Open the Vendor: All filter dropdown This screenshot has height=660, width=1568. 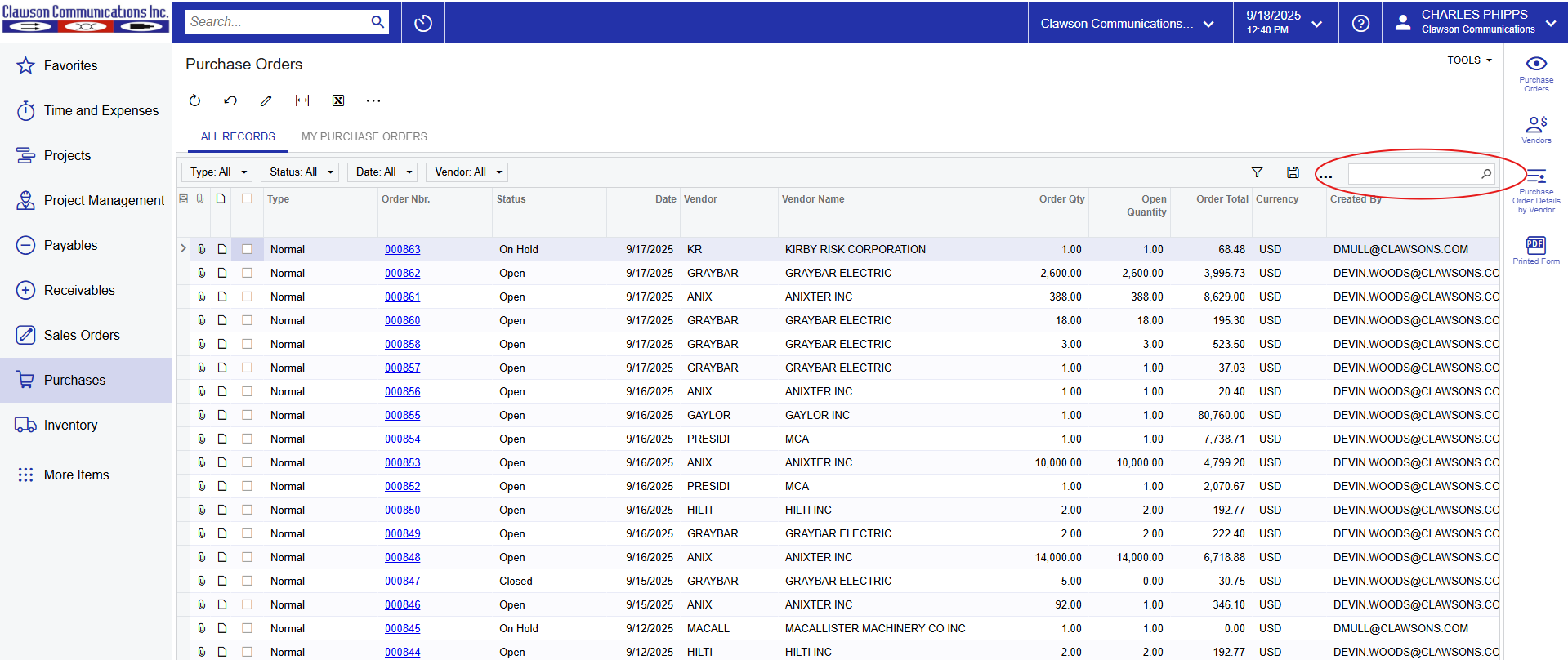pos(467,172)
